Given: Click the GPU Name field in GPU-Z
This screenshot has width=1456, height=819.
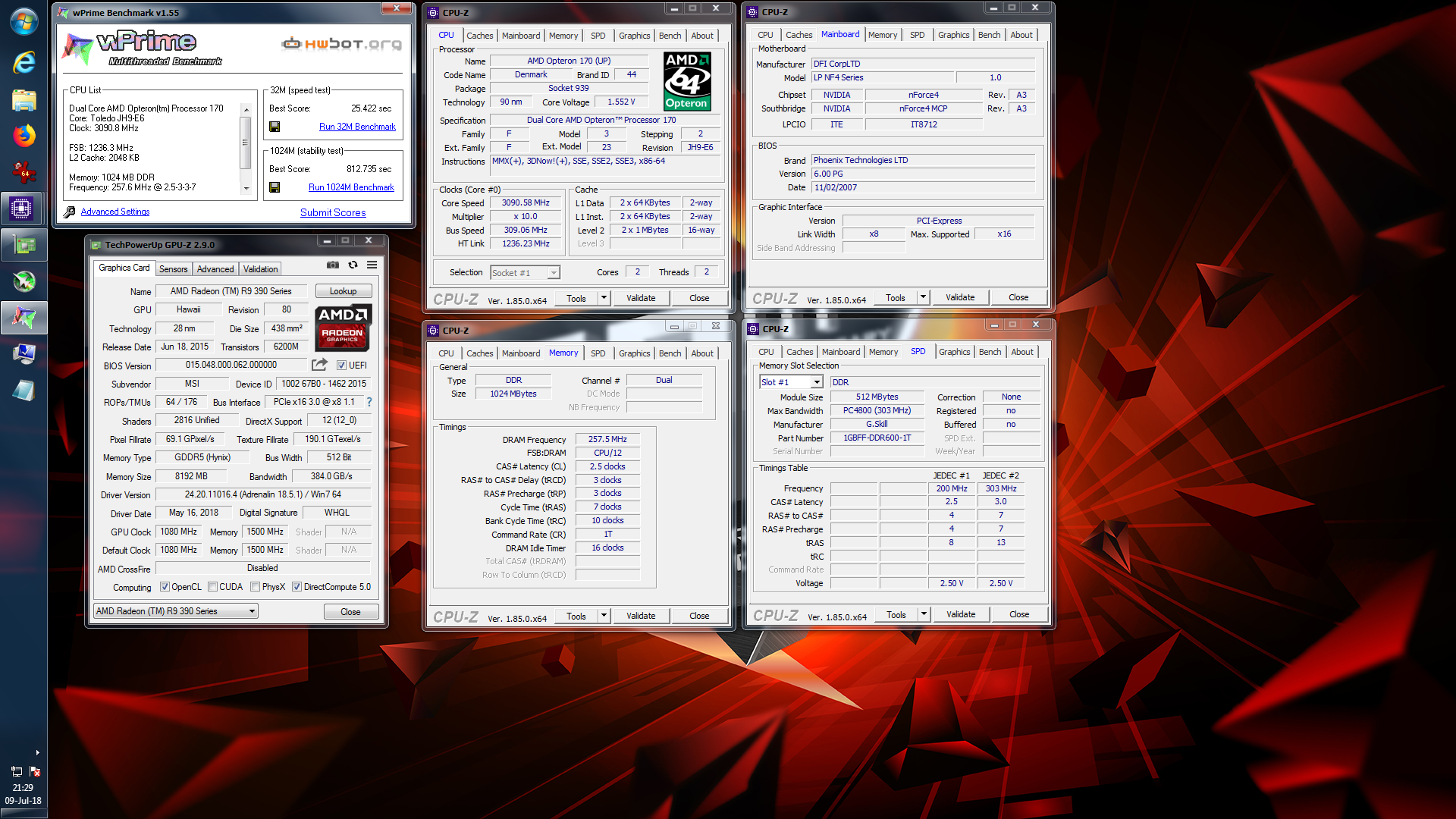Looking at the screenshot, I should (x=231, y=291).
